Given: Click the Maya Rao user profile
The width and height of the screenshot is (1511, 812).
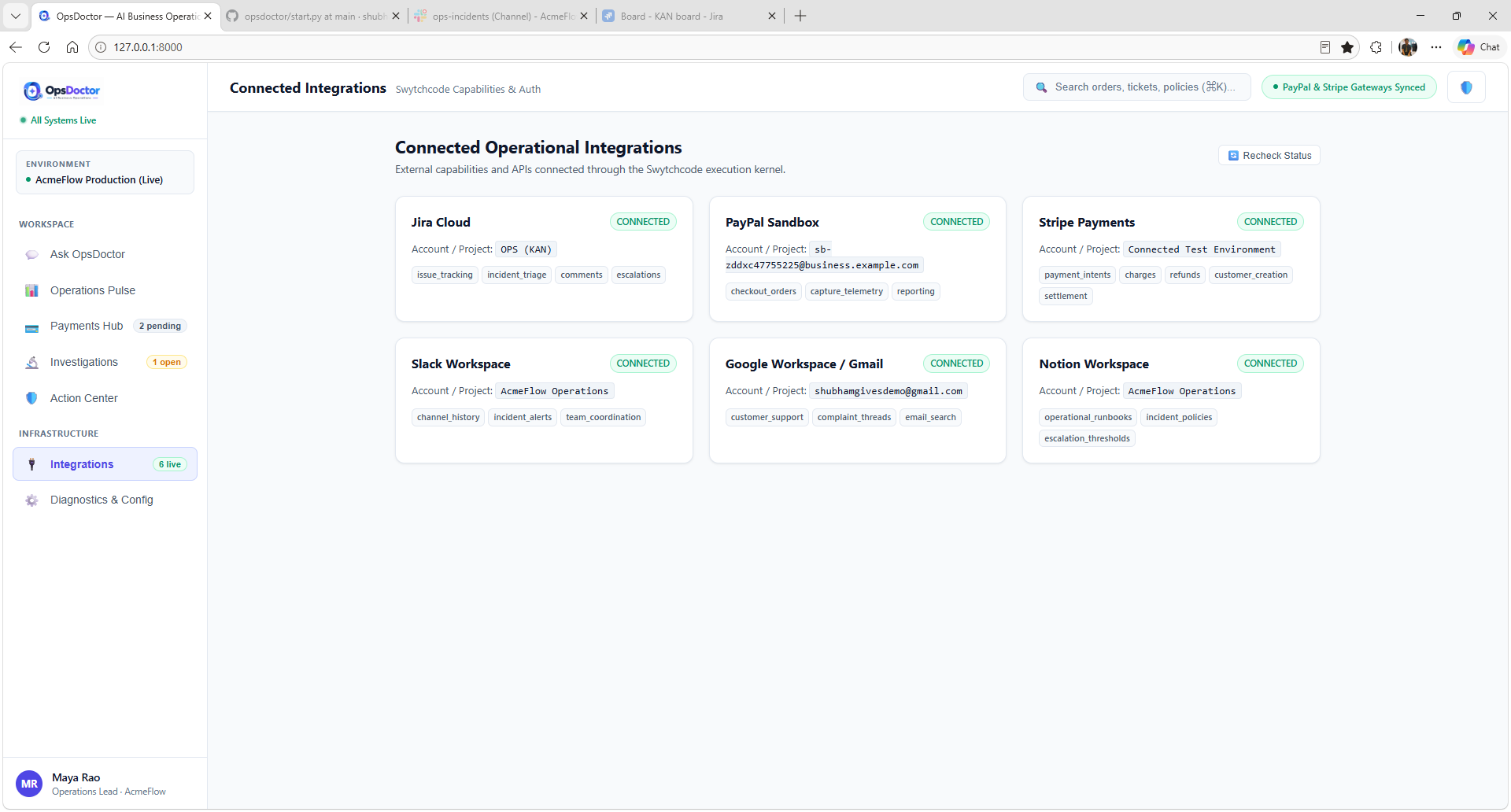Looking at the screenshot, I should (105, 784).
